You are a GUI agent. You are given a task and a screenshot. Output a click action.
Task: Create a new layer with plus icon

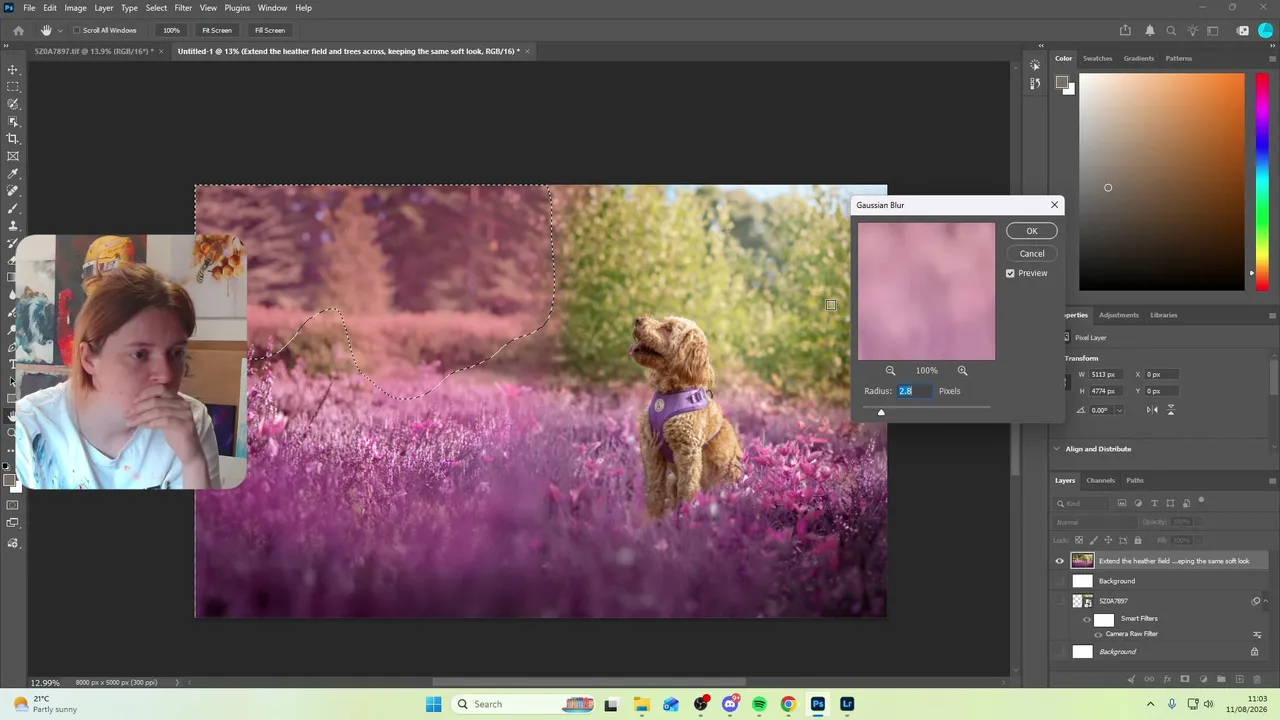(x=1237, y=679)
